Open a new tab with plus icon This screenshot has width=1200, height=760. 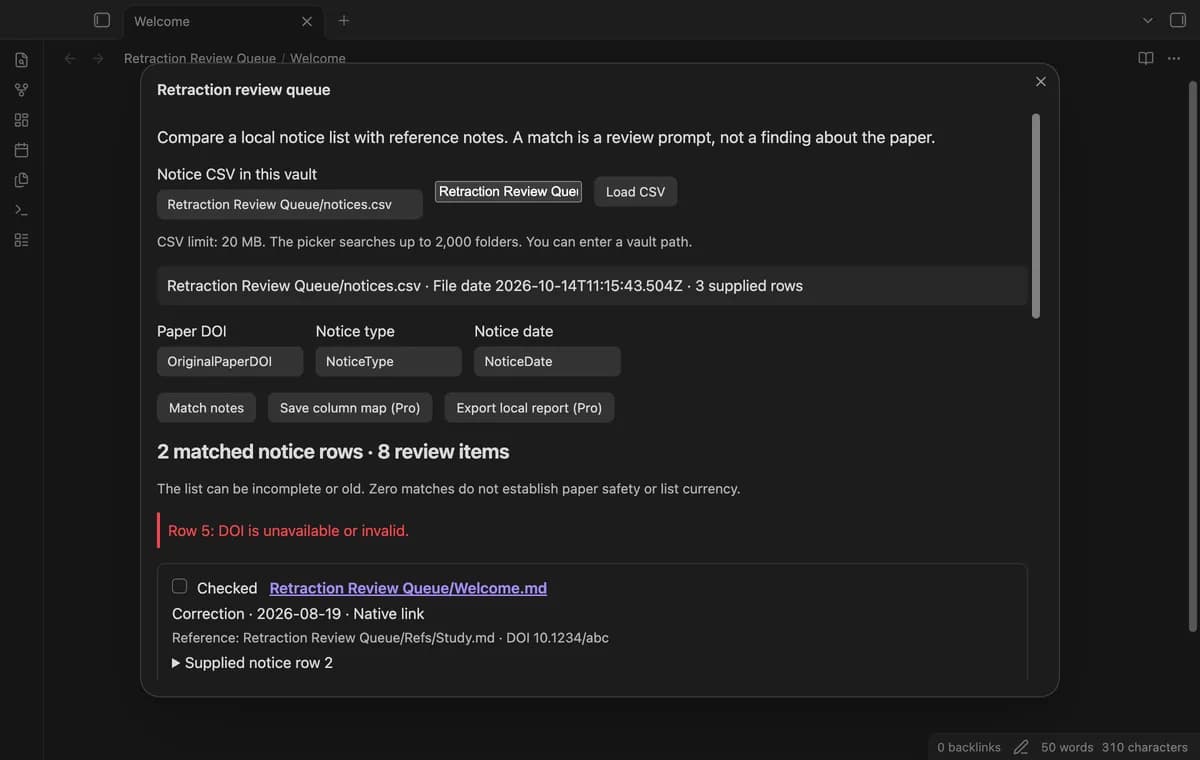(343, 20)
